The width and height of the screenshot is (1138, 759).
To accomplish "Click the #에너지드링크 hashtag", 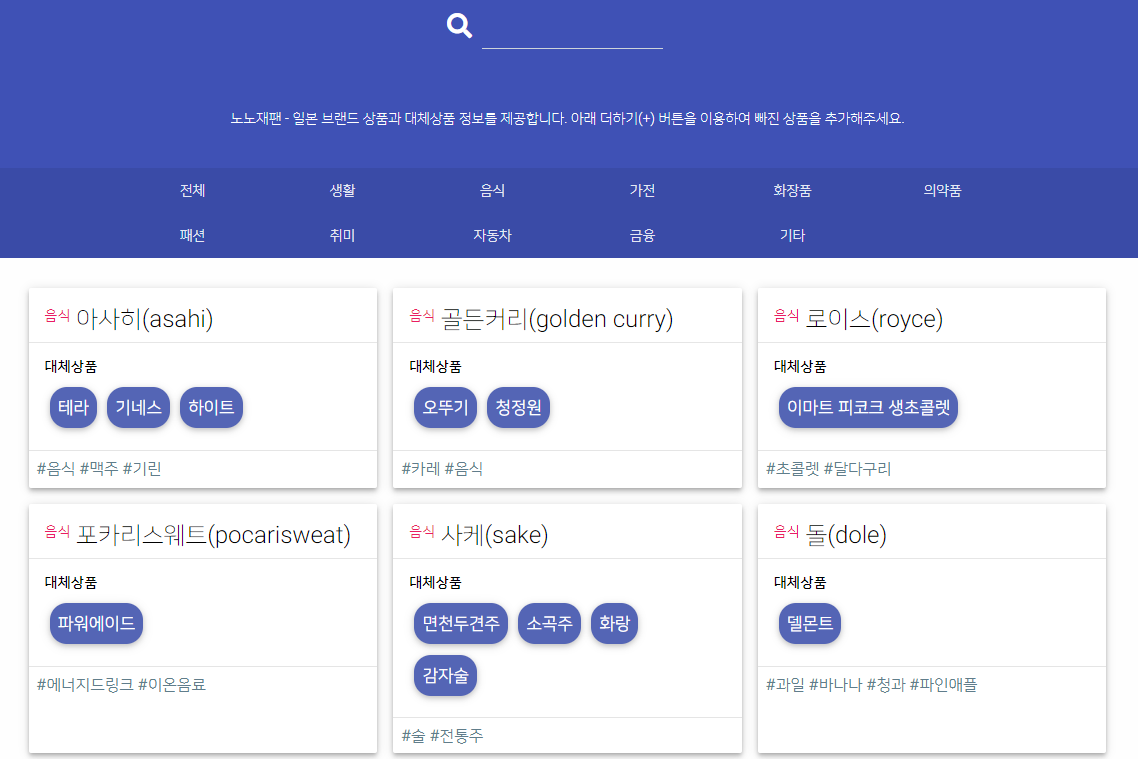I will coord(85,684).
